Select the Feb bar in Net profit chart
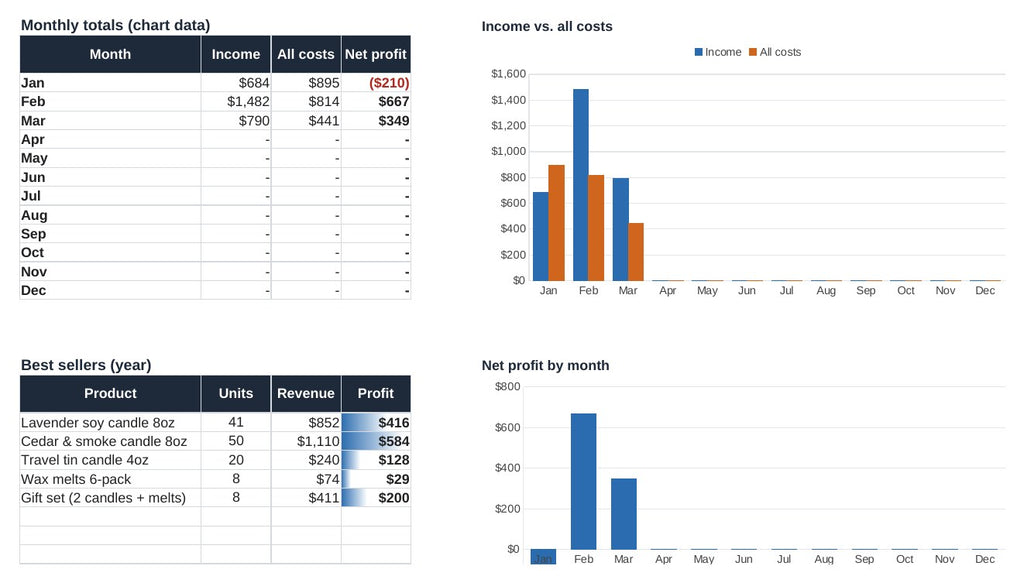The height and width of the screenshot is (583, 1024). pyautogui.click(x=583, y=481)
